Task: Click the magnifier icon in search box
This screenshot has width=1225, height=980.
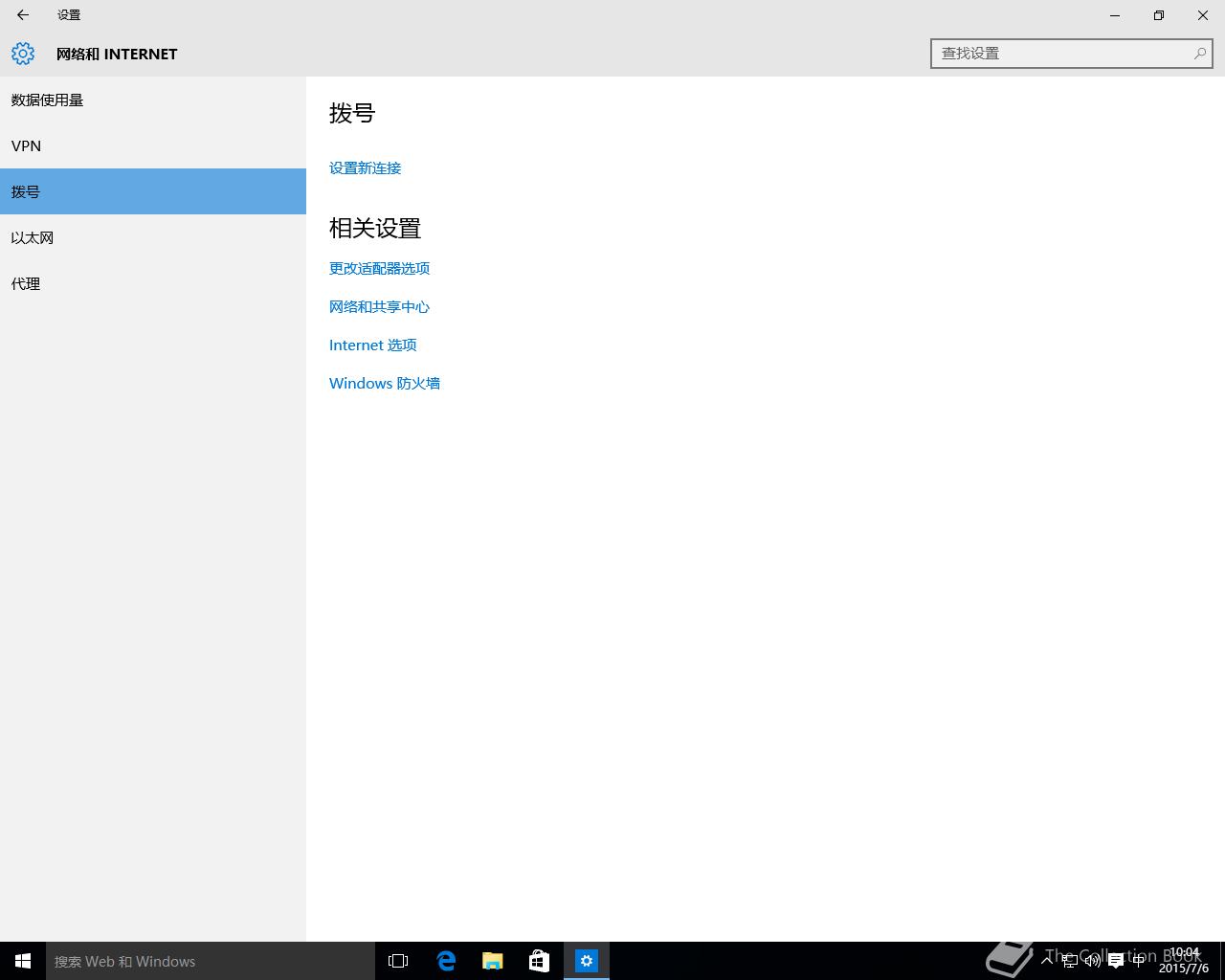Action: (x=1199, y=54)
